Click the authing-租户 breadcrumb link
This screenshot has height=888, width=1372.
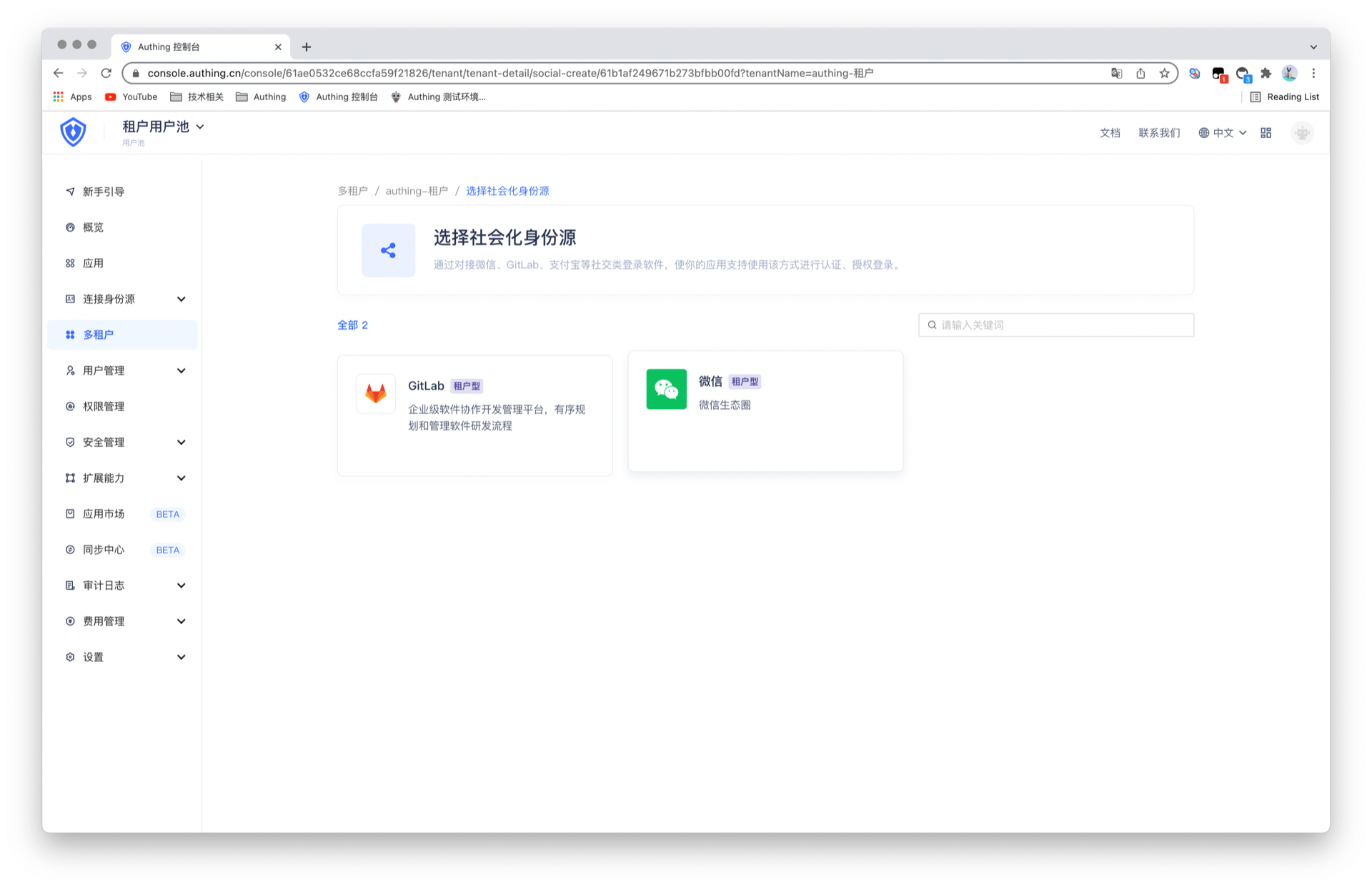click(417, 191)
